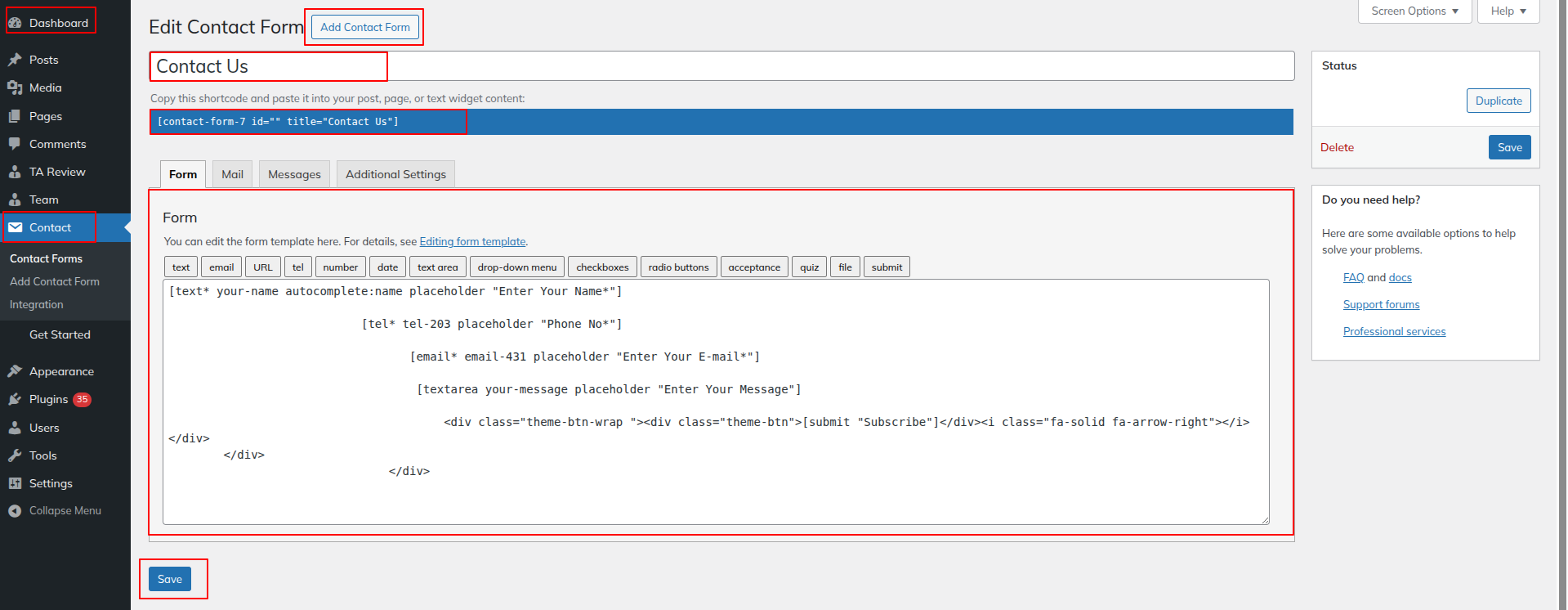Insert a checkboxes form tag
The height and width of the screenshot is (610, 1568).
(x=602, y=267)
